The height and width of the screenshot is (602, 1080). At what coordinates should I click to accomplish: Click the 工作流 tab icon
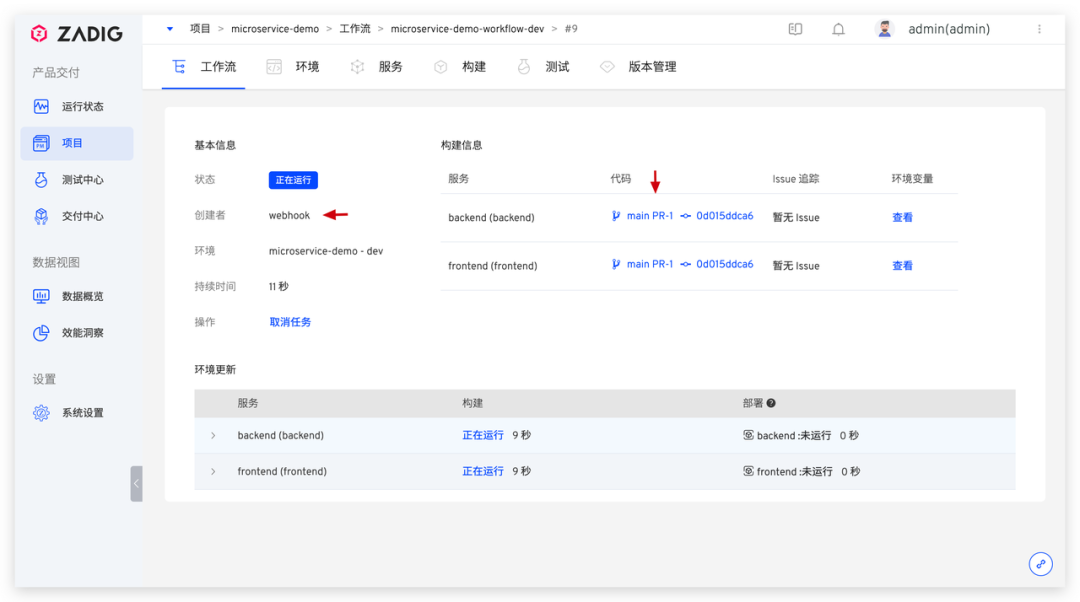tap(179, 67)
